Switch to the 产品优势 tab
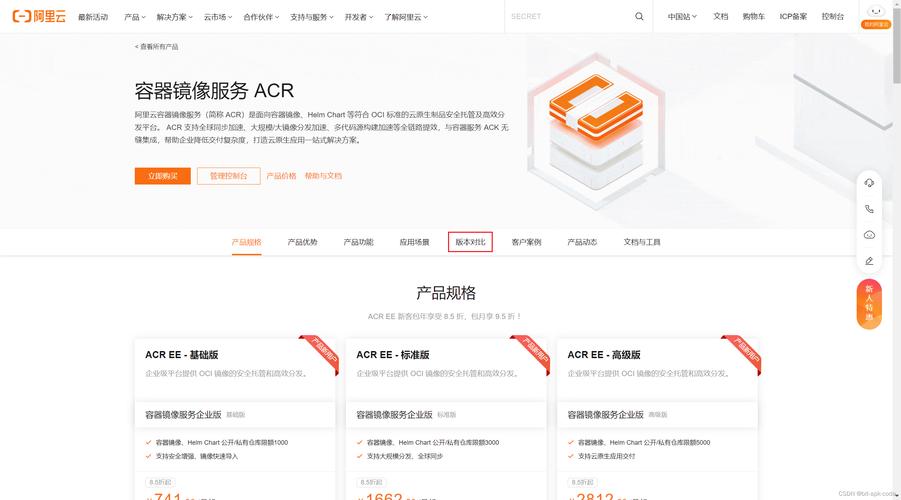 click(302, 242)
